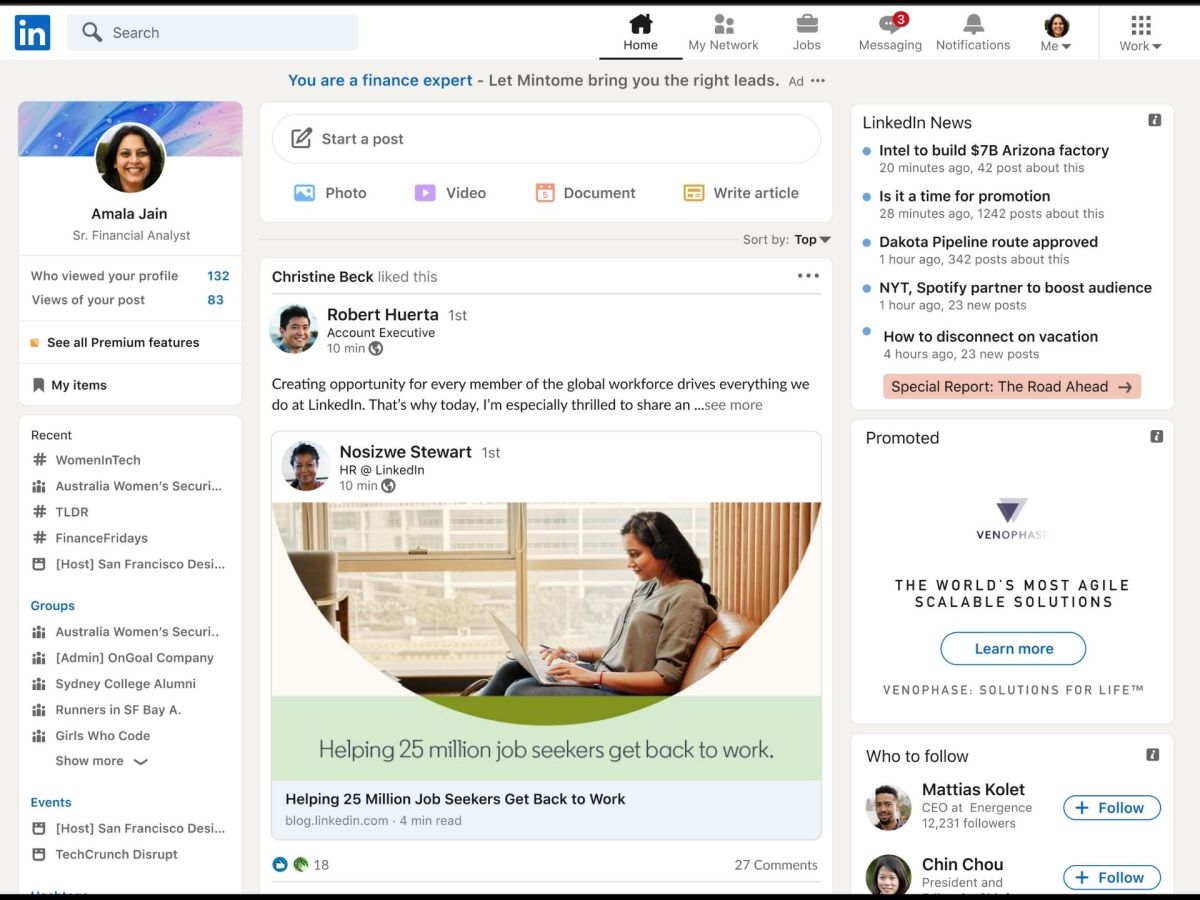Open 'Is it a time for promotion' story

[965, 196]
